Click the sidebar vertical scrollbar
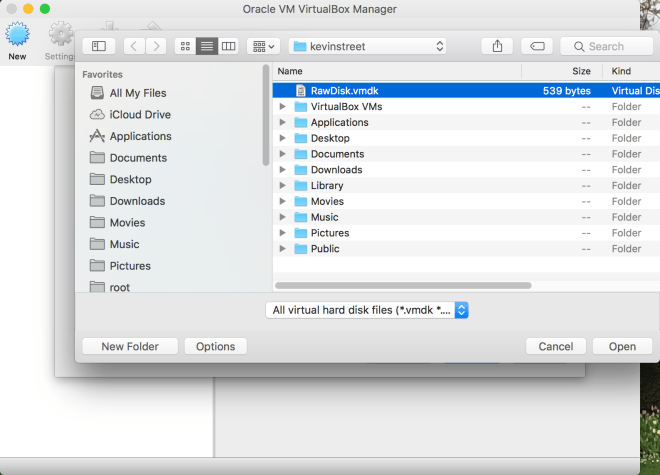The width and height of the screenshot is (660, 475). (x=266, y=115)
